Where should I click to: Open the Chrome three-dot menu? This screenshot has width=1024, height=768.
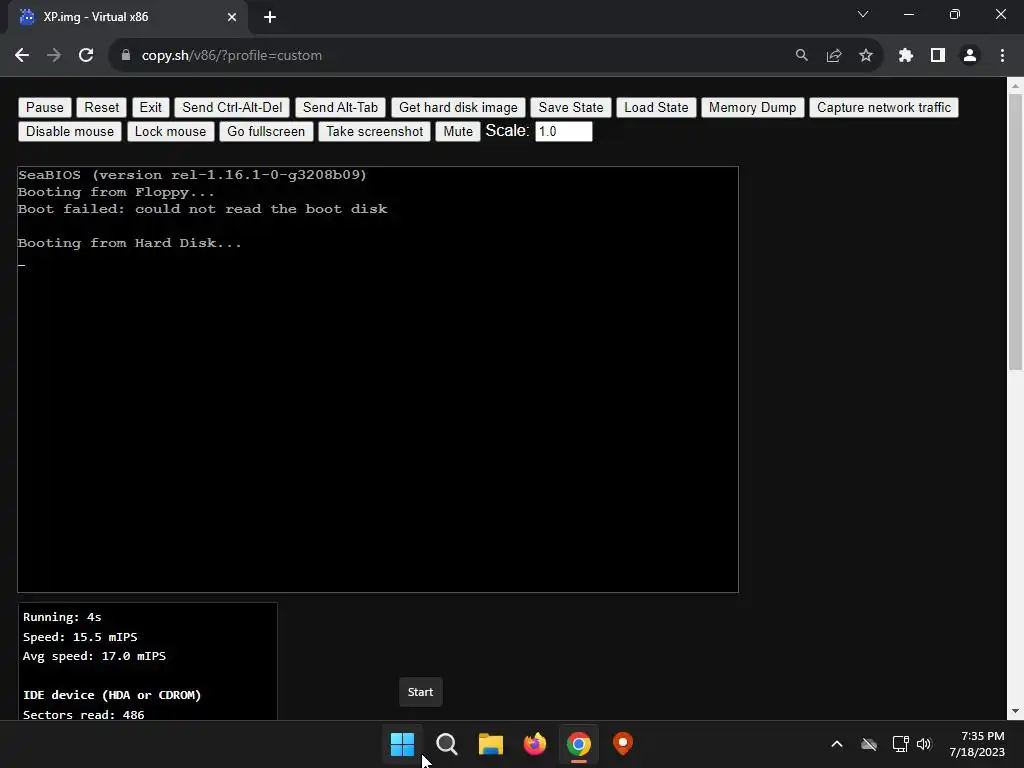click(x=1002, y=56)
